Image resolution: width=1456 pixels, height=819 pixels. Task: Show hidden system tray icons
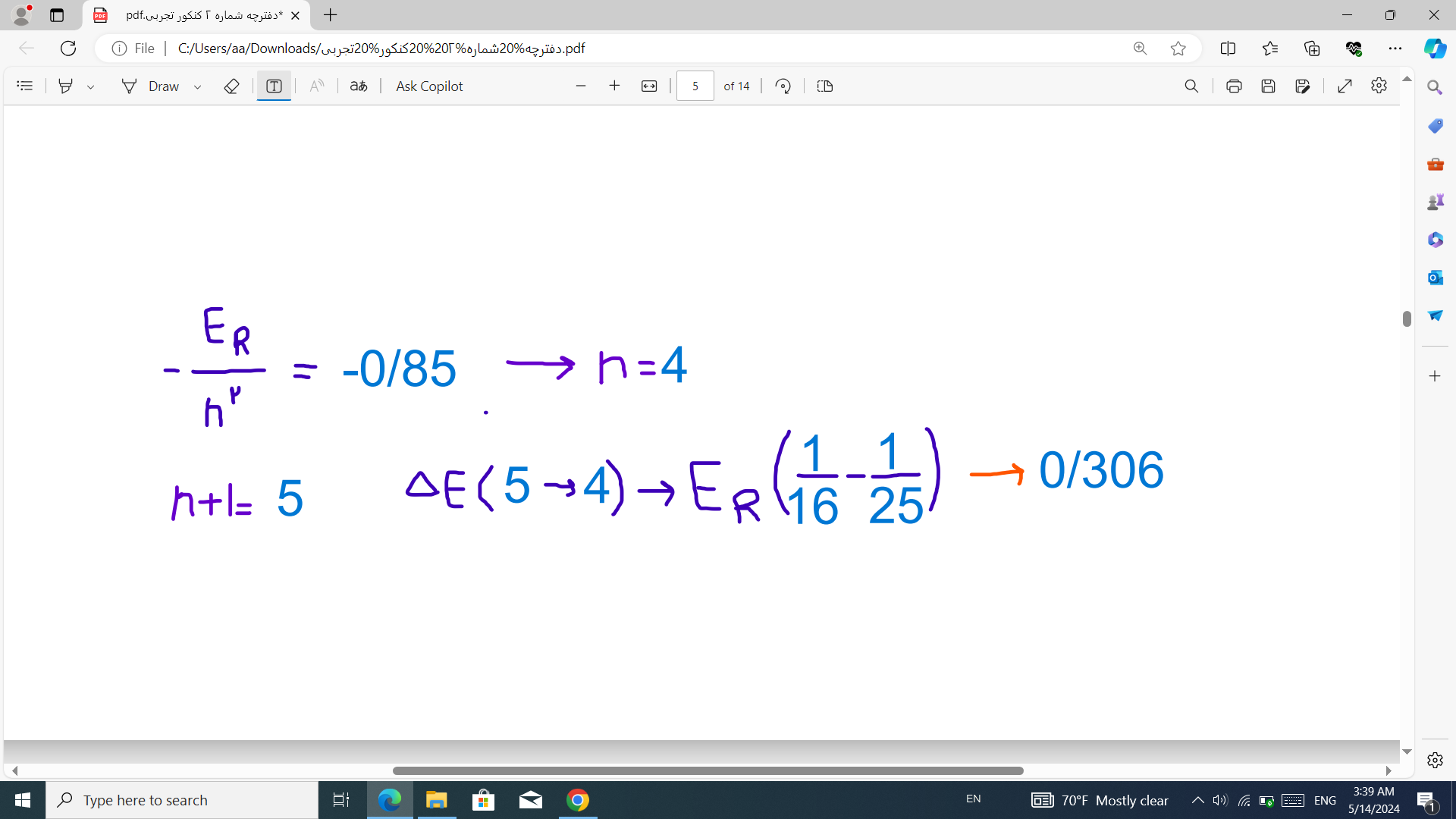[x=1197, y=800]
